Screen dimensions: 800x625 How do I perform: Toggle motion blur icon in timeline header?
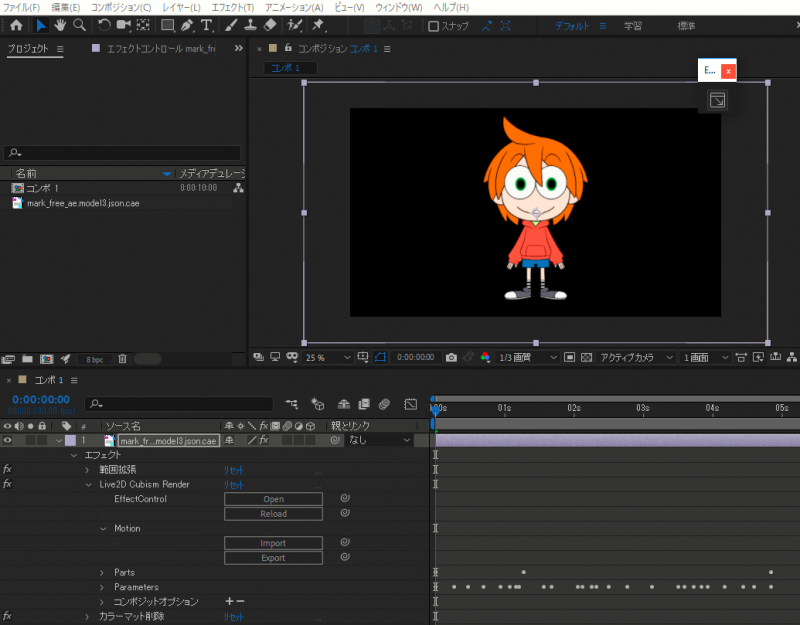[384, 404]
